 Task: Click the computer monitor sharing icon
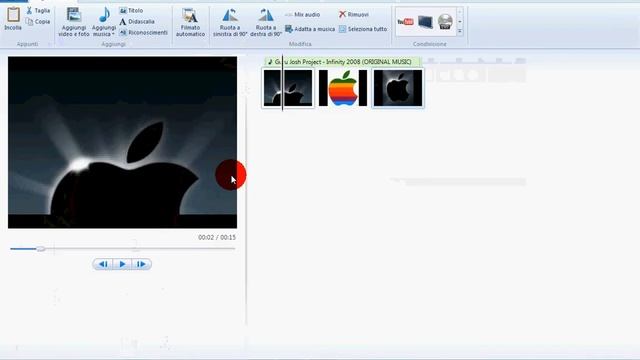(425, 22)
